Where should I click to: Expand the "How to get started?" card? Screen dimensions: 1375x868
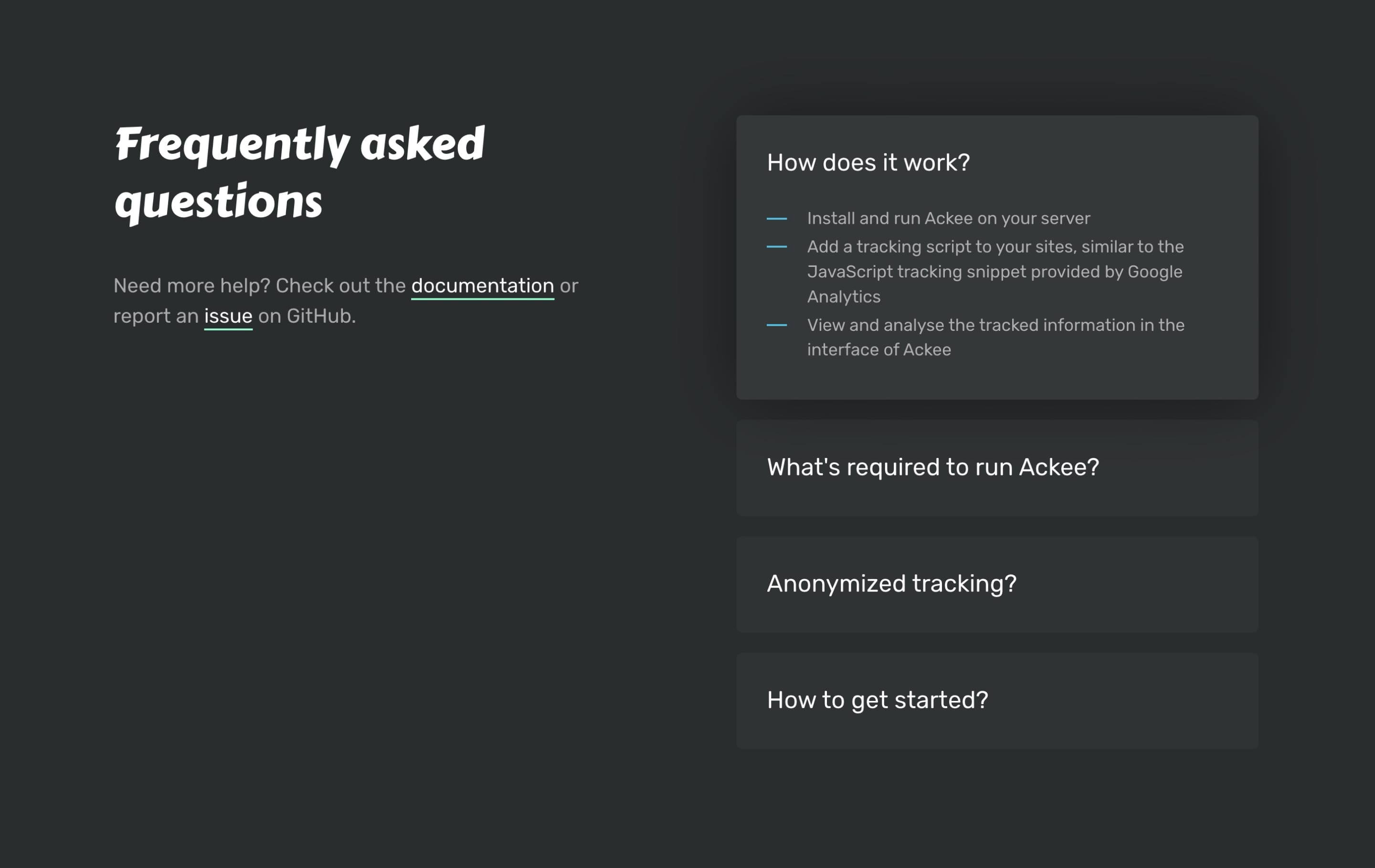tap(997, 701)
